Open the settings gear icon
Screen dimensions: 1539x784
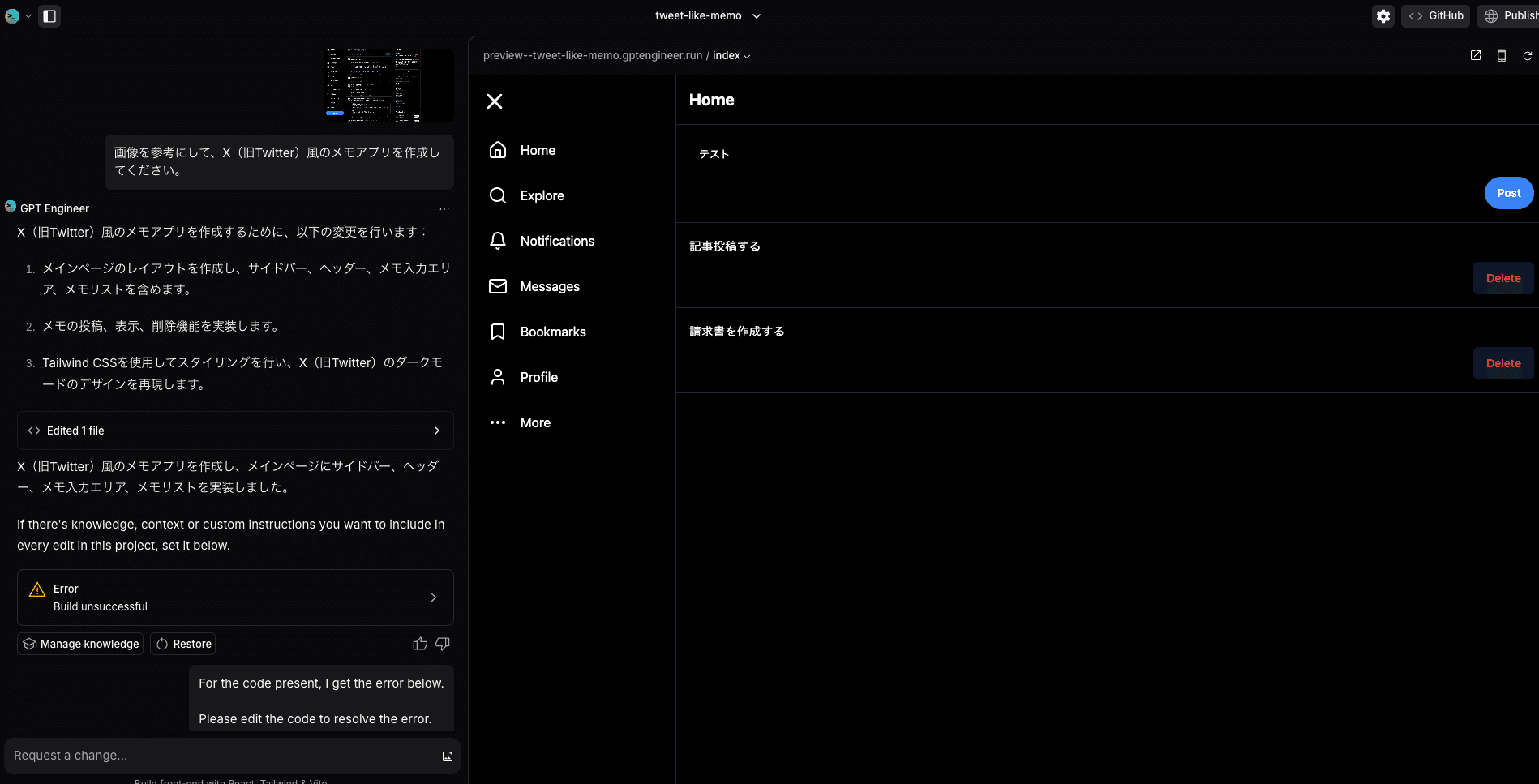click(x=1383, y=16)
